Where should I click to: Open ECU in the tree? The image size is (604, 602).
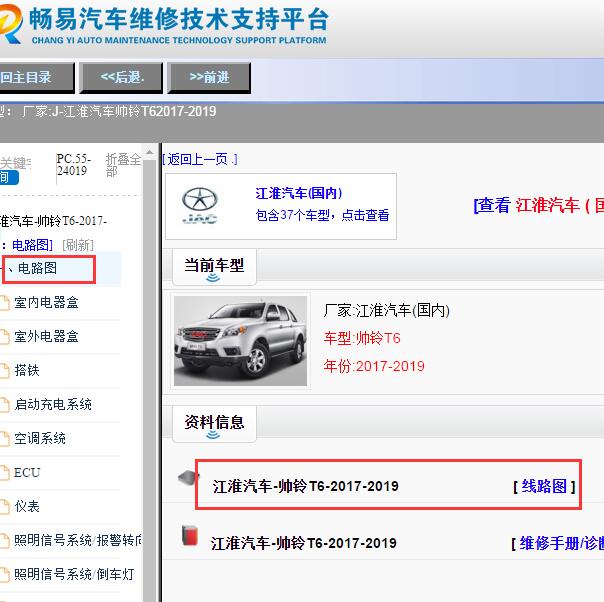[x=27, y=473]
